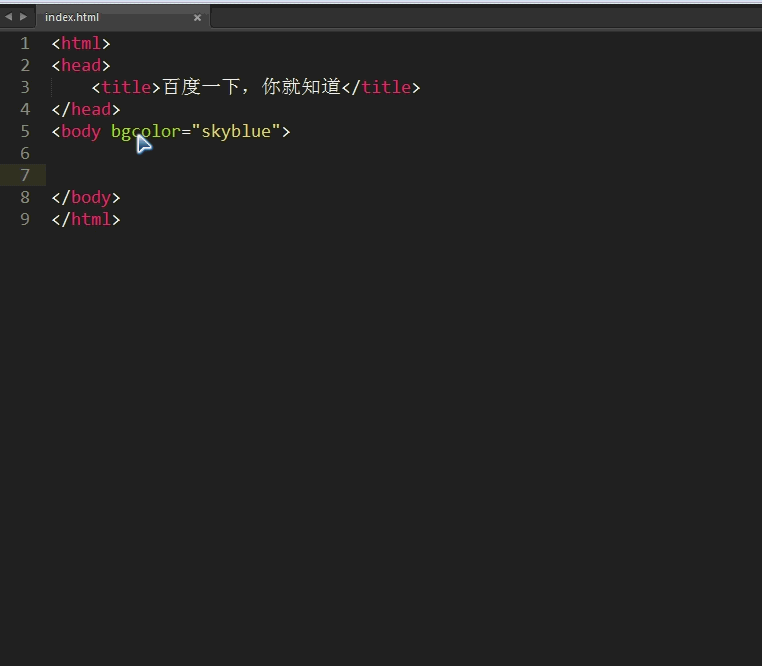Image resolution: width=762 pixels, height=666 pixels.
Task: Click the "skyblue" attribute value
Action: pos(236,131)
